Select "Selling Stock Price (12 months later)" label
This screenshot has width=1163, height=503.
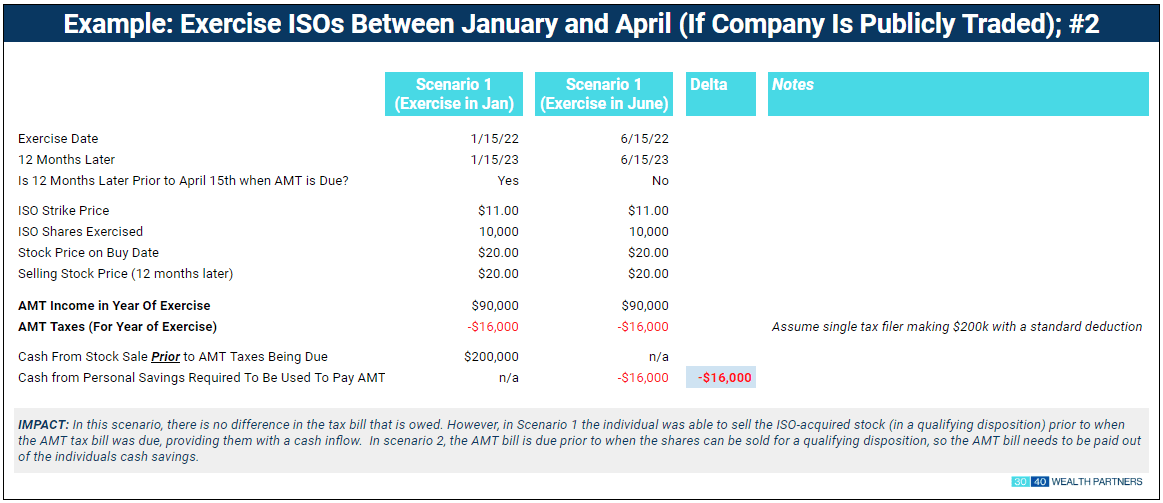tap(125, 273)
